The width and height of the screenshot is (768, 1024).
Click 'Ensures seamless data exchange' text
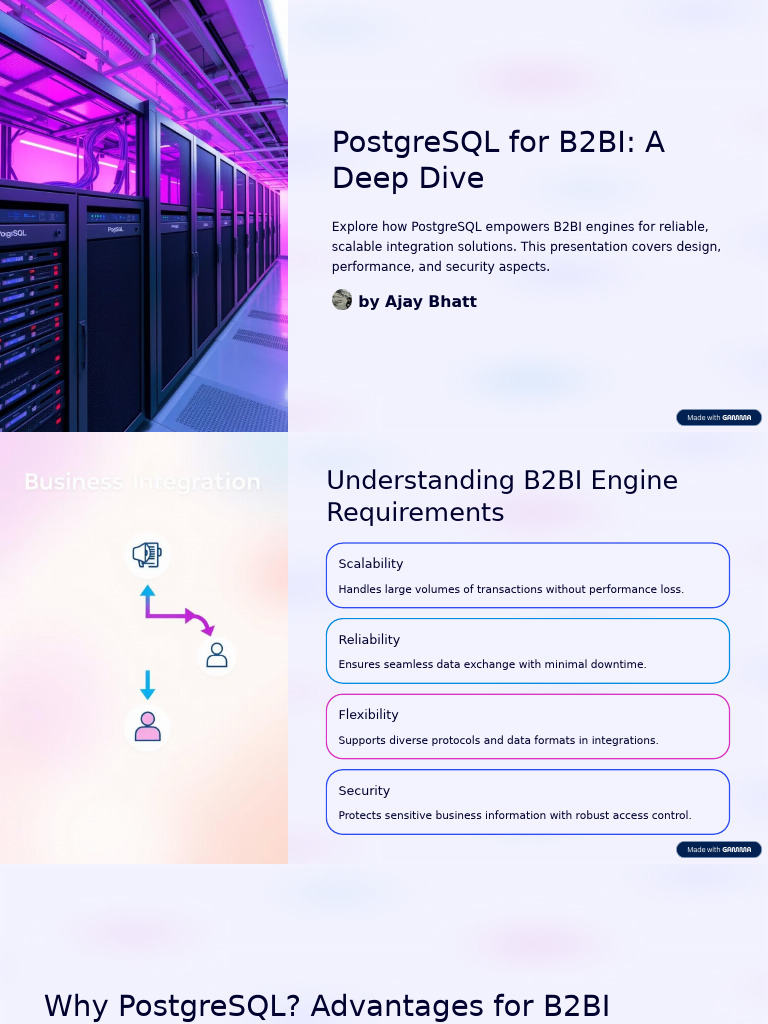pyautogui.click(x=492, y=664)
